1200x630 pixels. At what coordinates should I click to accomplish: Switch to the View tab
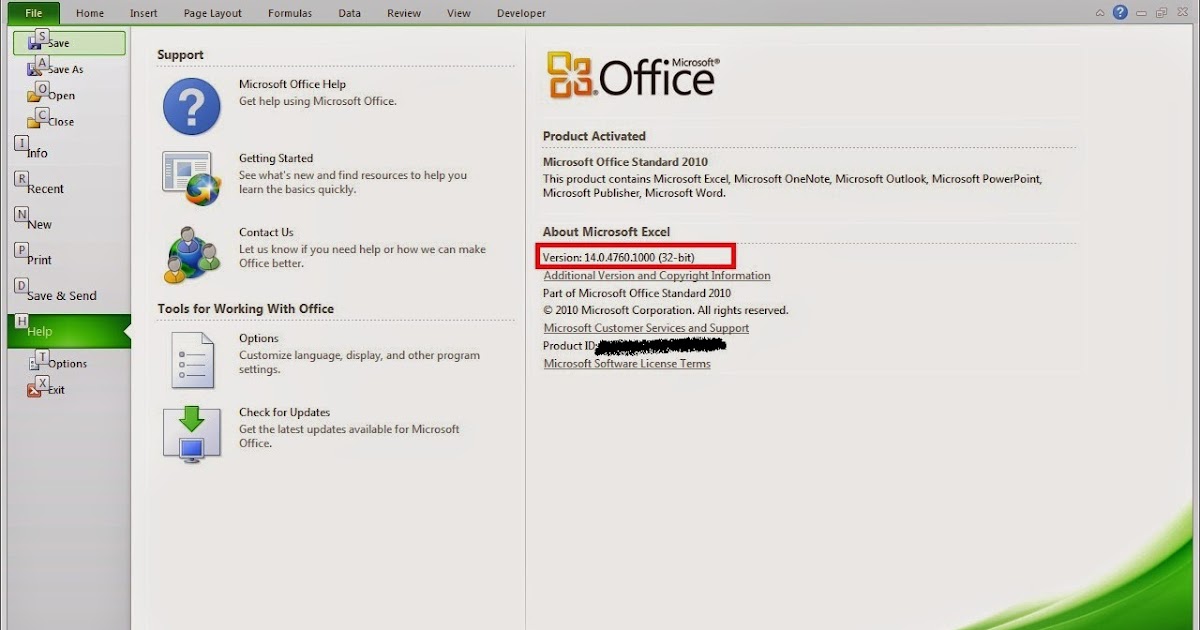(x=459, y=13)
